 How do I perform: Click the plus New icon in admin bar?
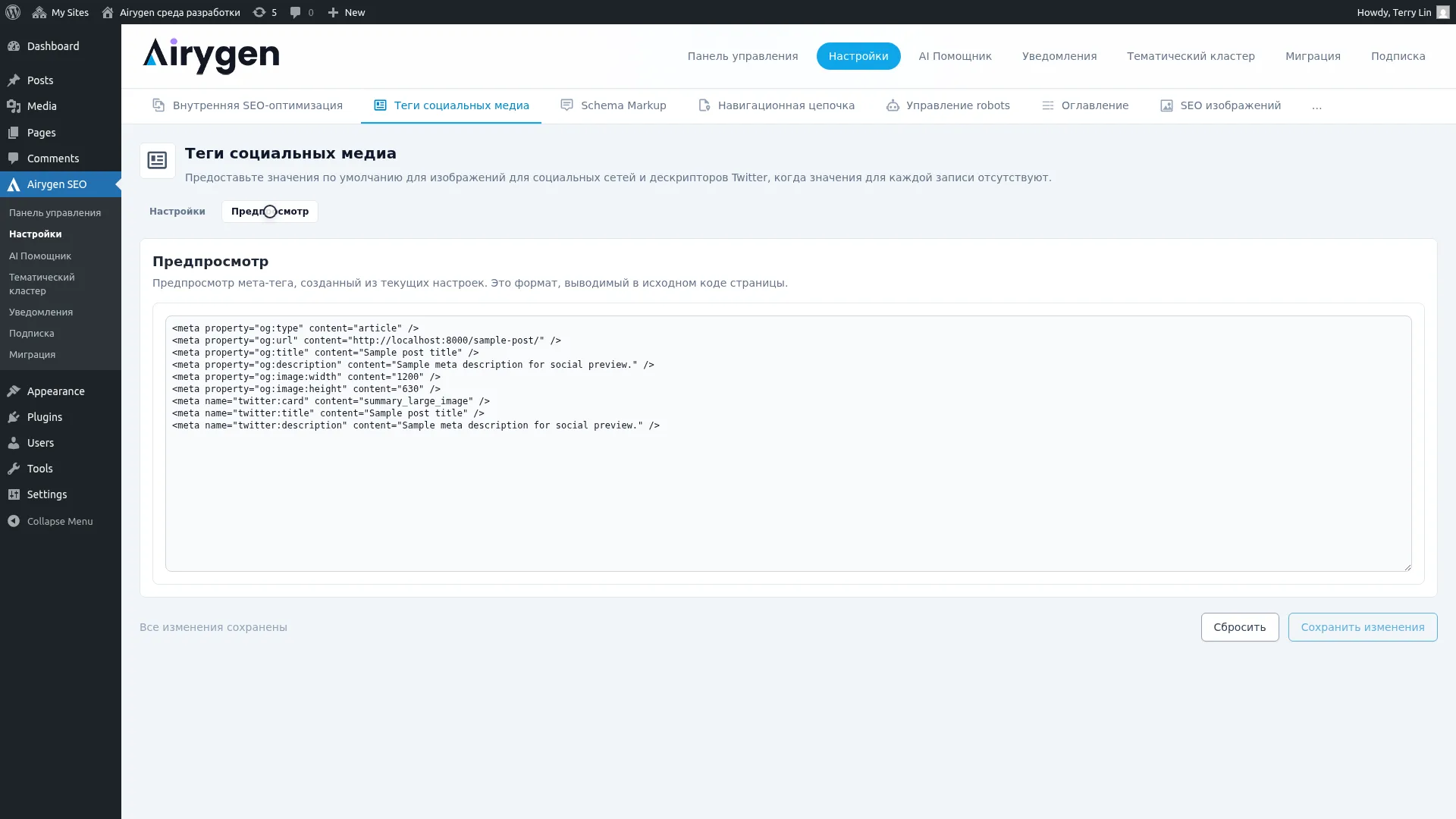tap(333, 12)
